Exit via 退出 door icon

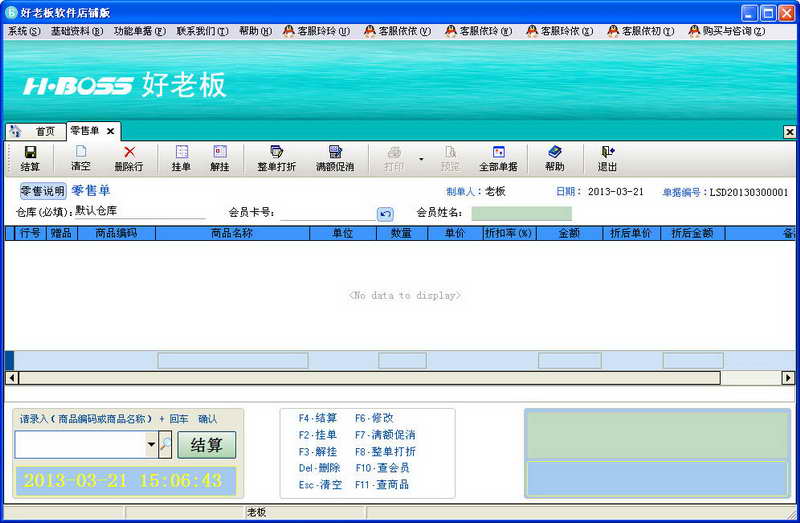pos(608,152)
